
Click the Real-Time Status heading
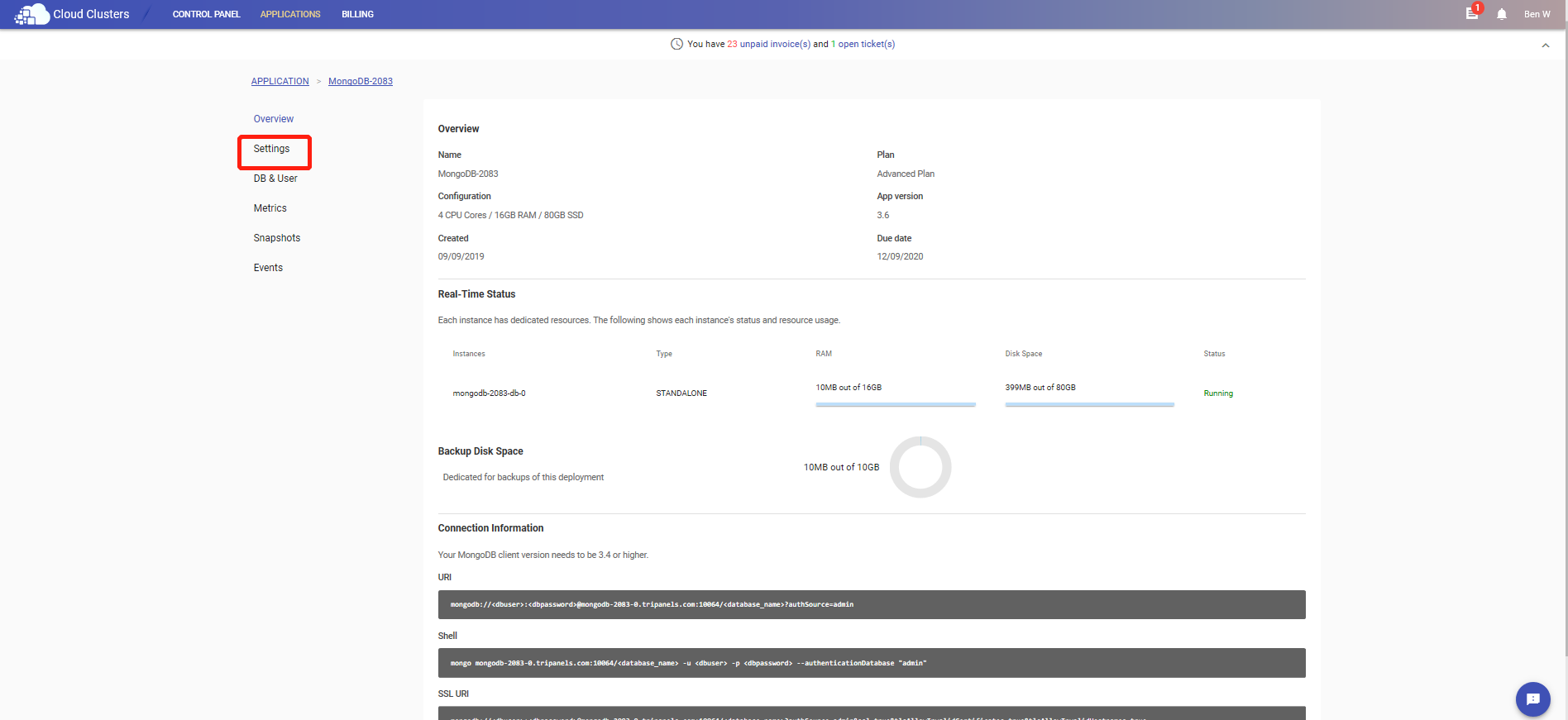(x=476, y=294)
